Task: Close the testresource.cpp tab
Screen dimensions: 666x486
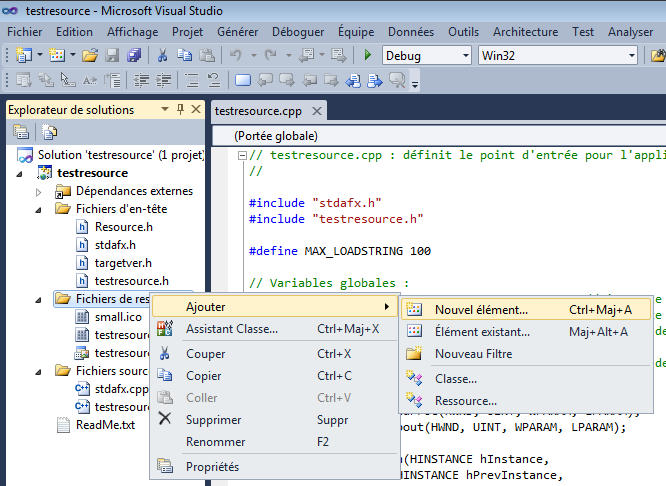Action: [317, 111]
